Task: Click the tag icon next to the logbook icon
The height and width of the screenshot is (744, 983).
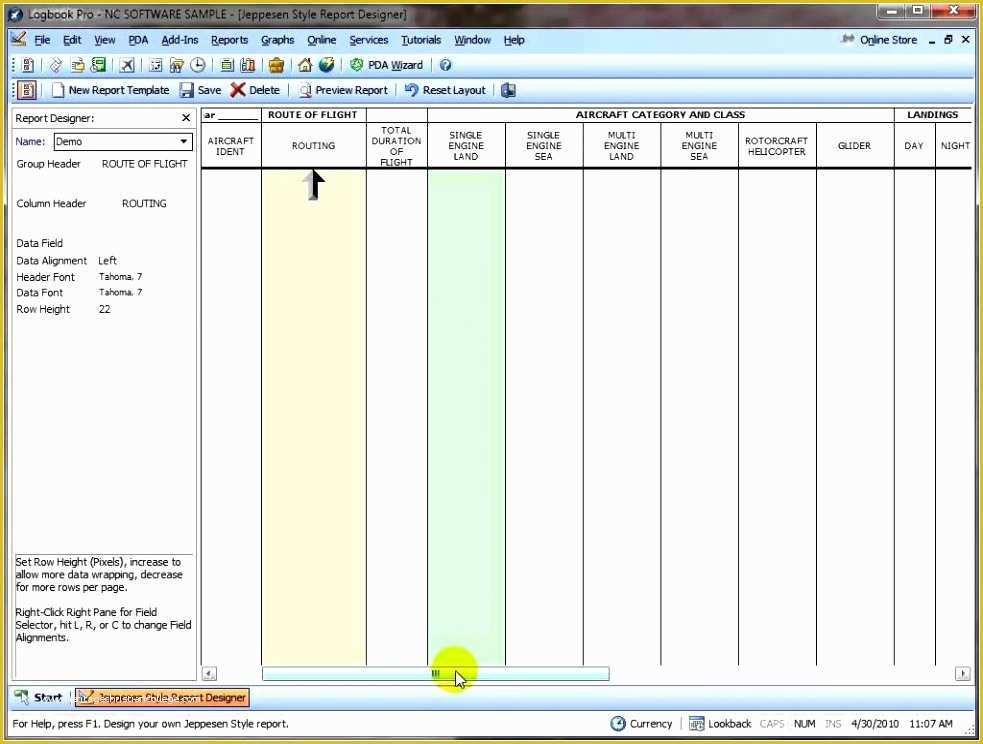Action: (56, 65)
